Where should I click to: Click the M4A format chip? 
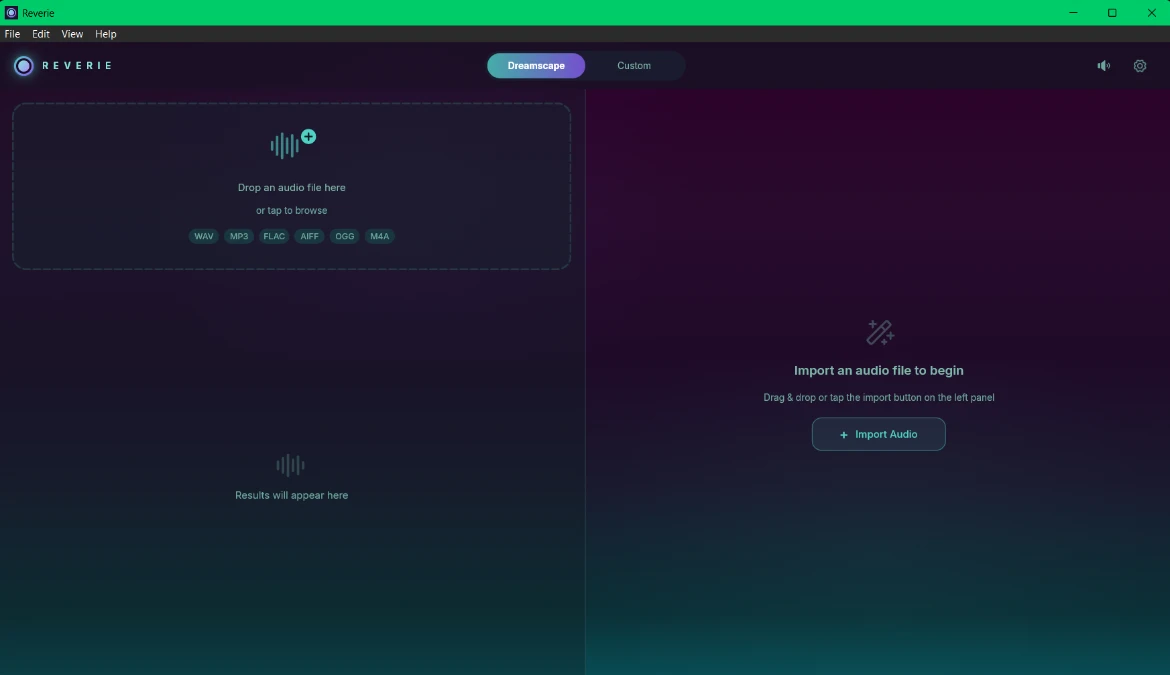point(379,236)
